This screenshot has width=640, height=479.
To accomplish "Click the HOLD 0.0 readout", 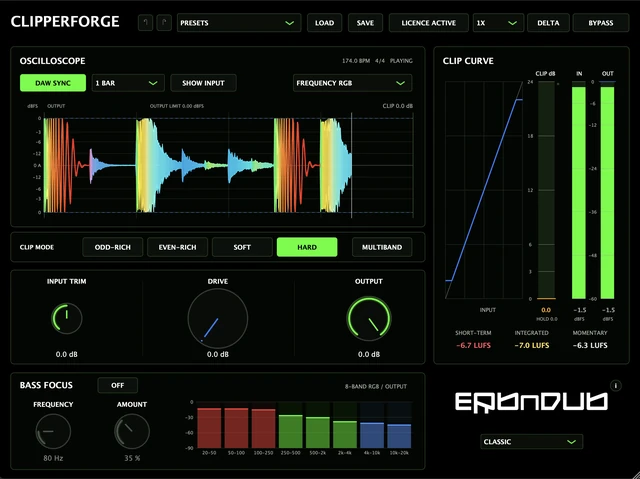I will click(547, 319).
